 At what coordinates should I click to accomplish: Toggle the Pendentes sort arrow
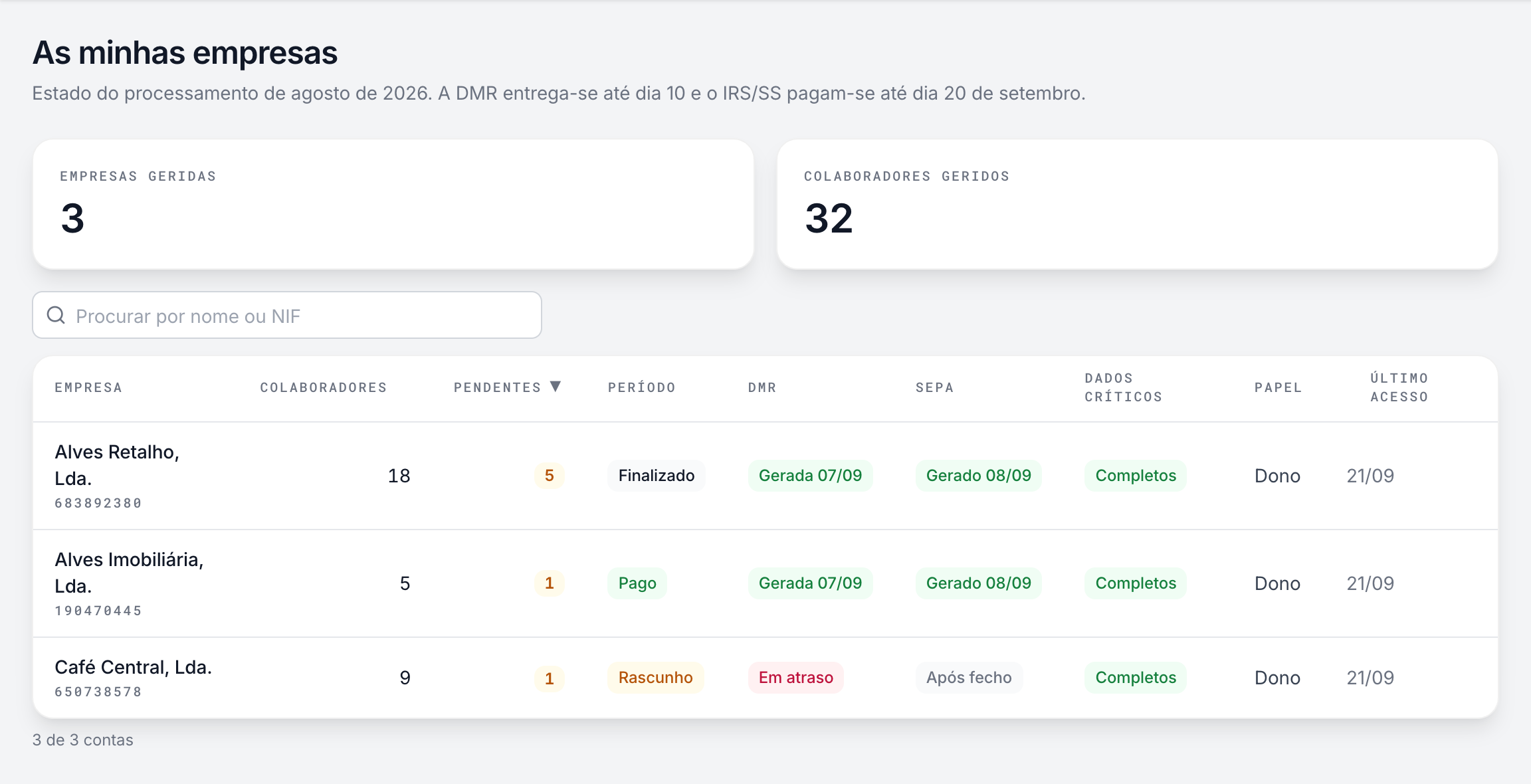coord(556,387)
